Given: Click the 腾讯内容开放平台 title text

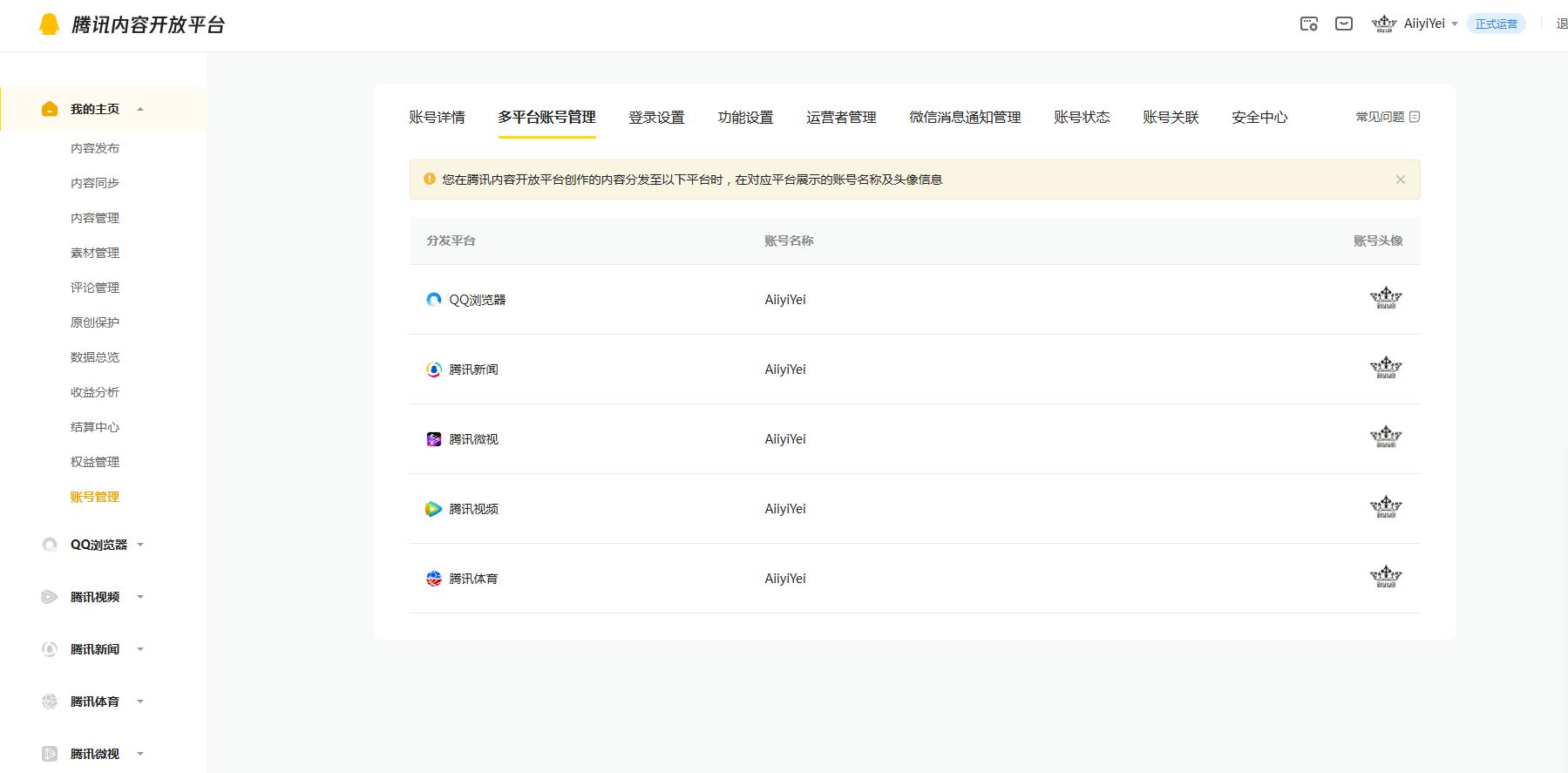Looking at the screenshot, I should pyautogui.click(x=148, y=24).
